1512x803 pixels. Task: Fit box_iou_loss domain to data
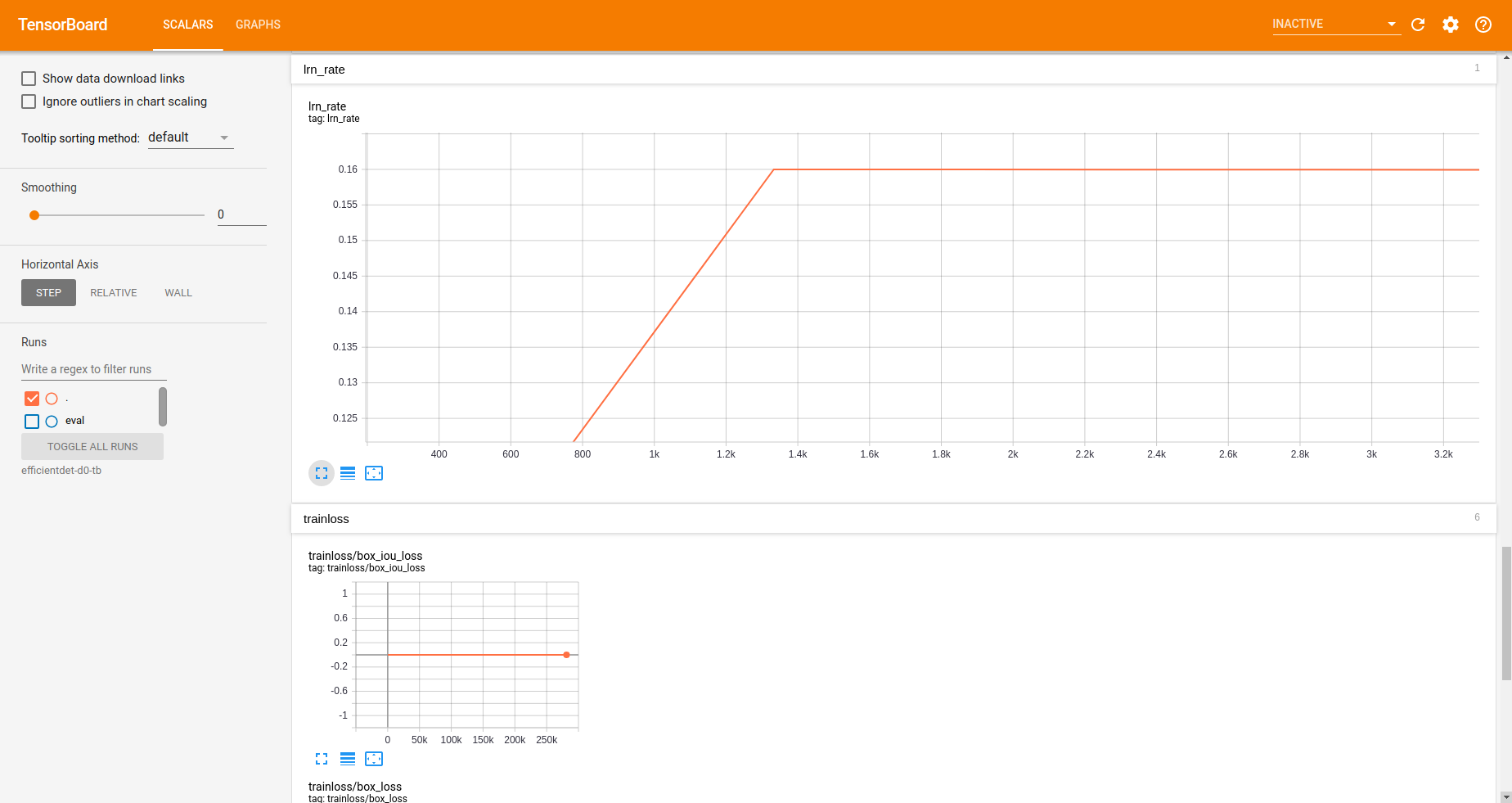[374, 759]
